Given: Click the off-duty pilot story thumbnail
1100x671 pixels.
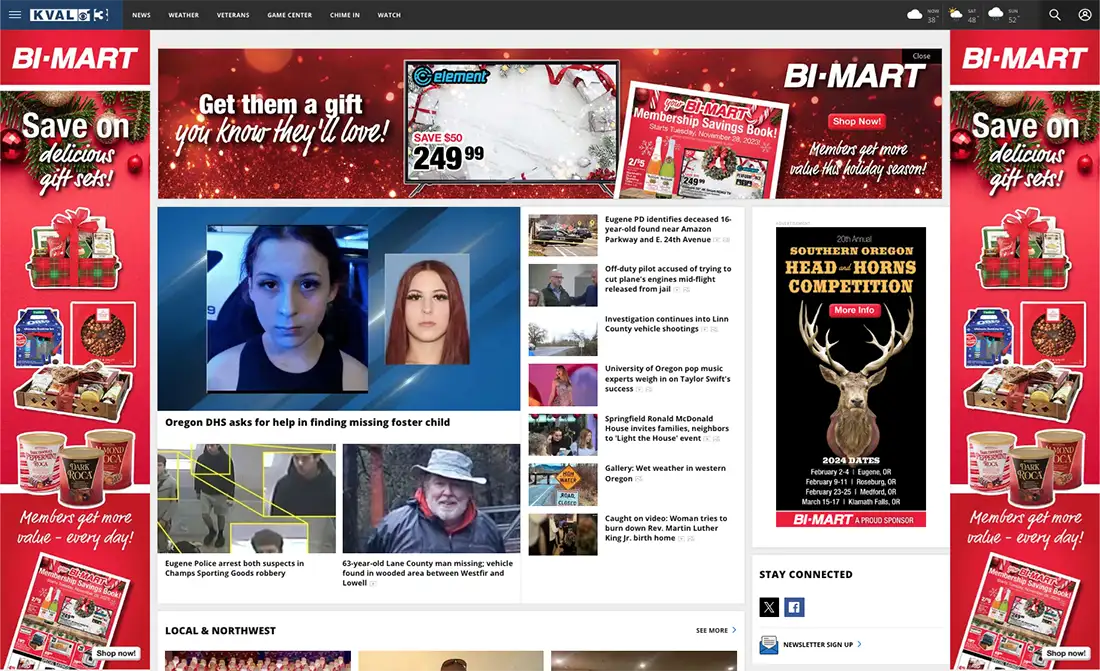Looking at the screenshot, I should click(563, 285).
